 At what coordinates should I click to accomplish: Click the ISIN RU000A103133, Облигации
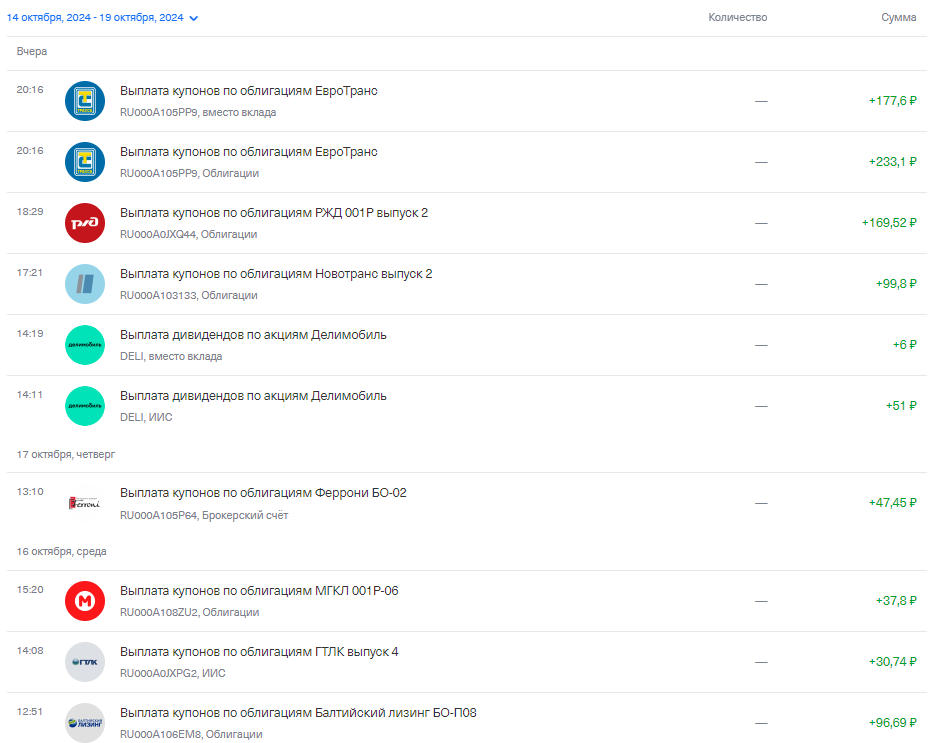pos(189,296)
